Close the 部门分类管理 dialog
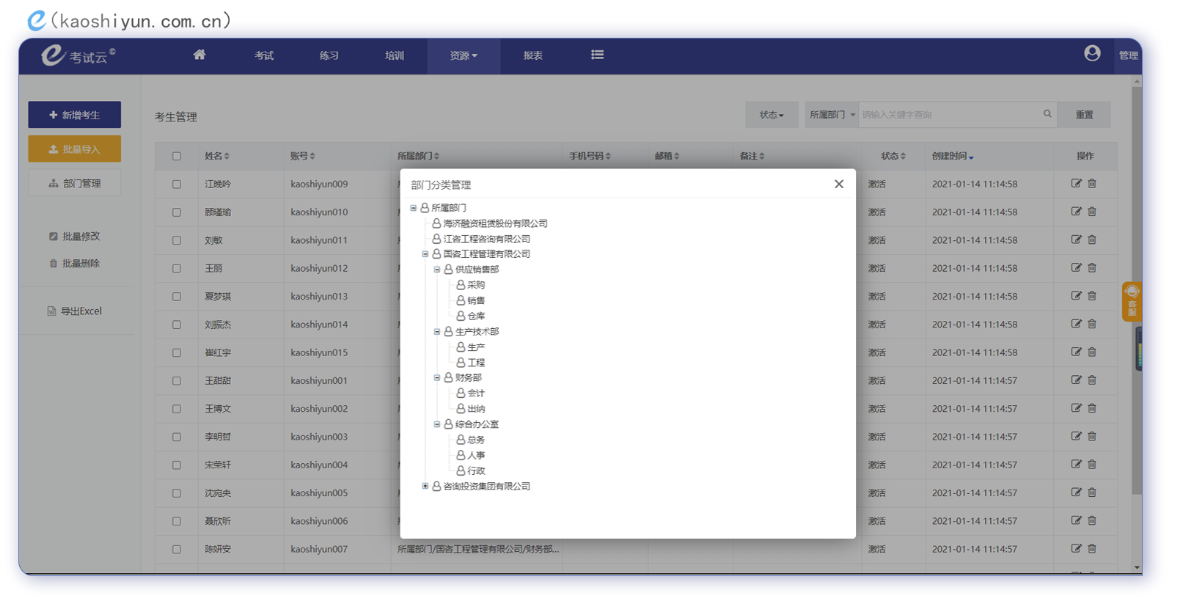 [x=838, y=184]
